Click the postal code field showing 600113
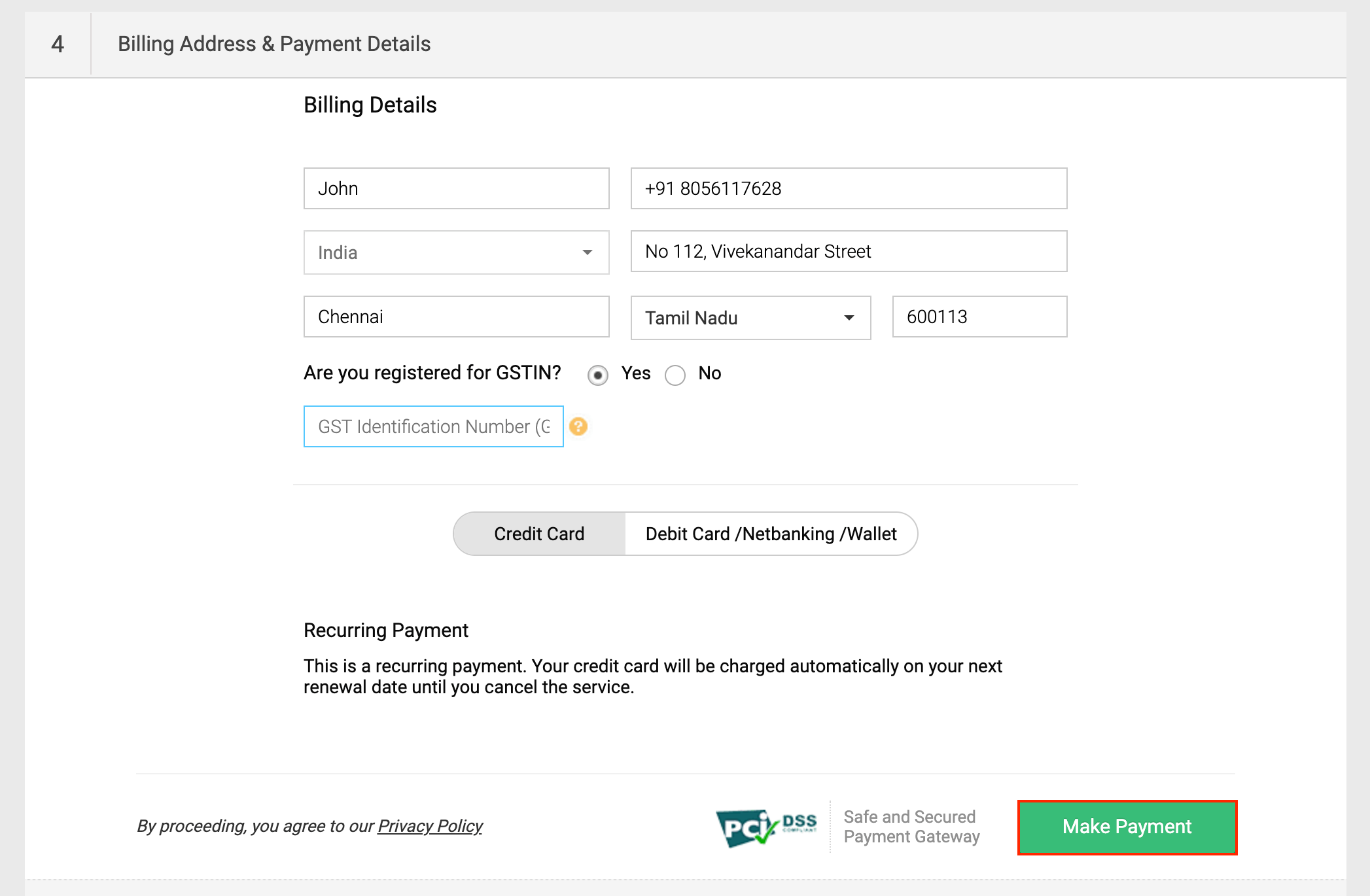1370x896 pixels. tap(979, 317)
